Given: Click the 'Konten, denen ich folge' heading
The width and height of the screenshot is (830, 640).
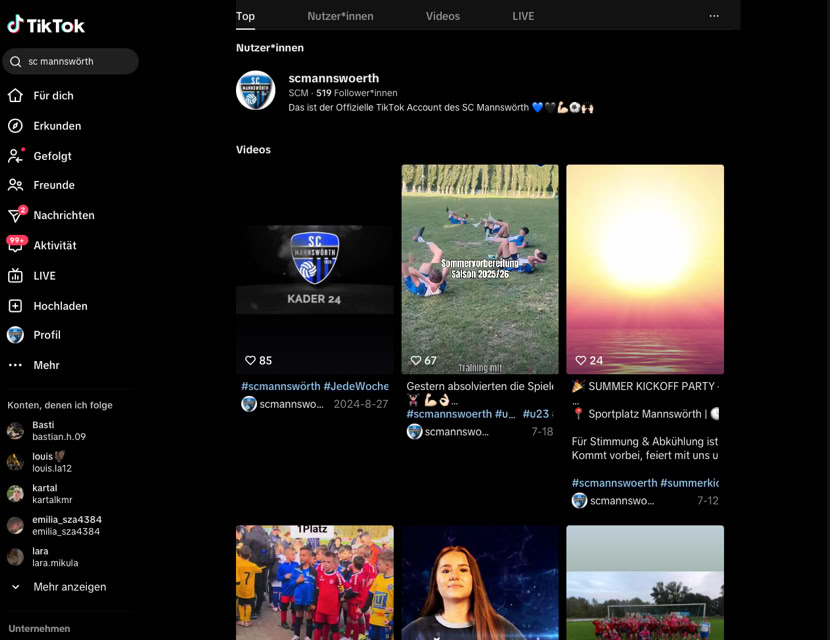Looking at the screenshot, I should coord(60,405).
